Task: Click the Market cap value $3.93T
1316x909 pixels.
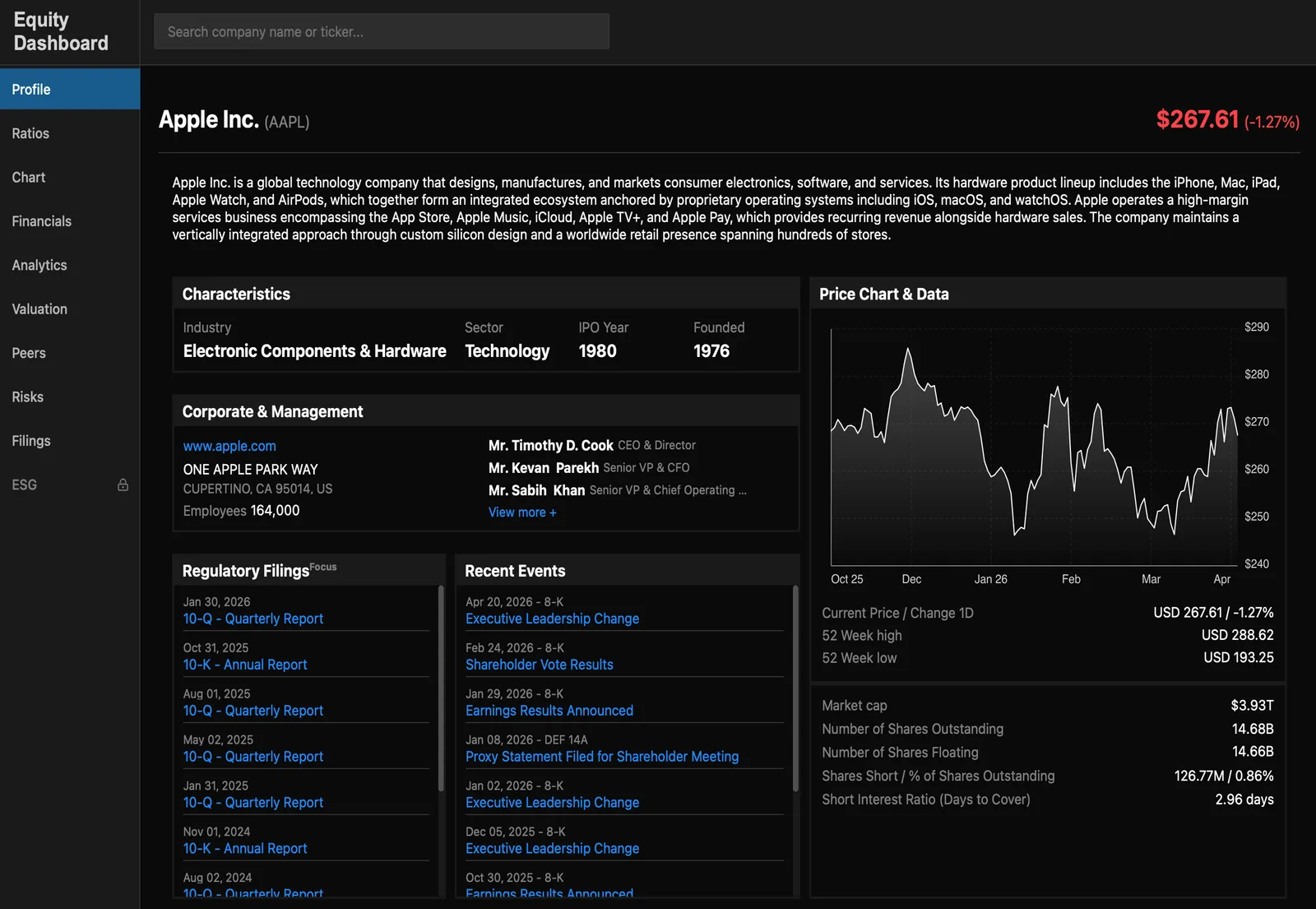Action: tap(1252, 706)
